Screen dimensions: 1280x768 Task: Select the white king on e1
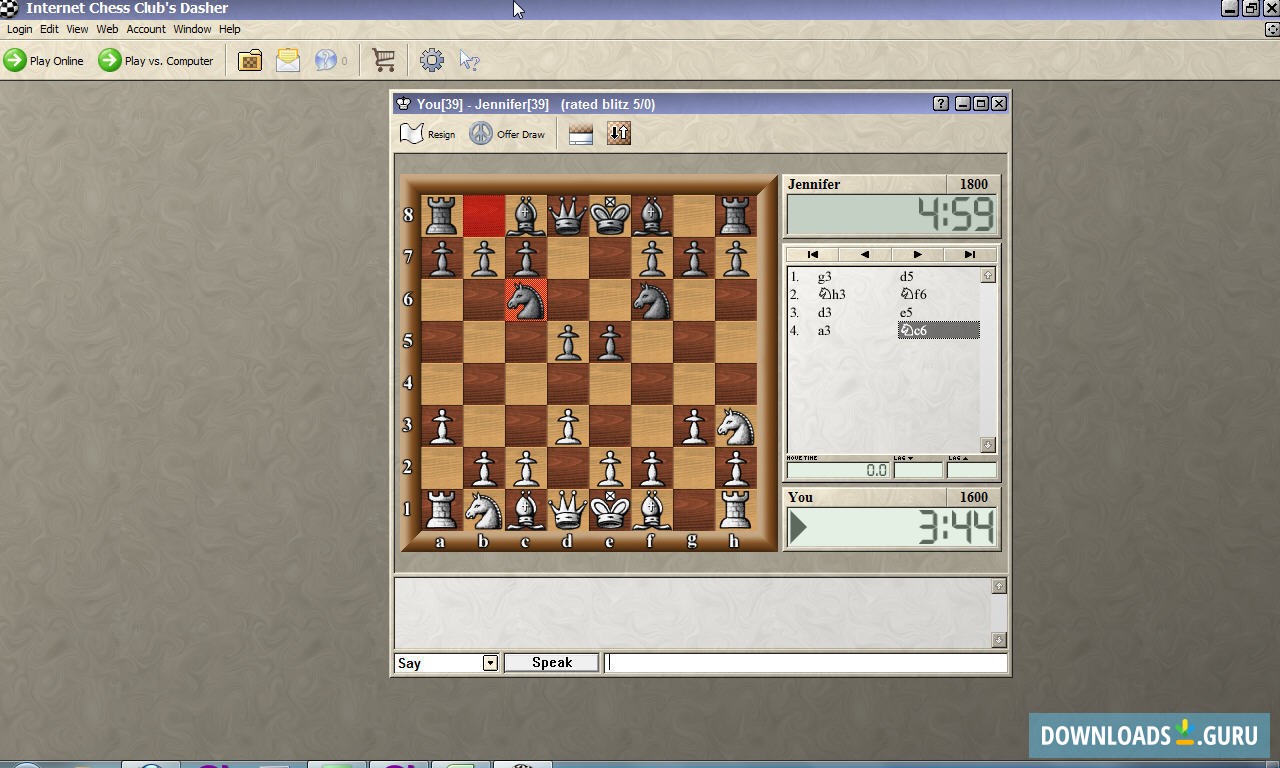609,510
